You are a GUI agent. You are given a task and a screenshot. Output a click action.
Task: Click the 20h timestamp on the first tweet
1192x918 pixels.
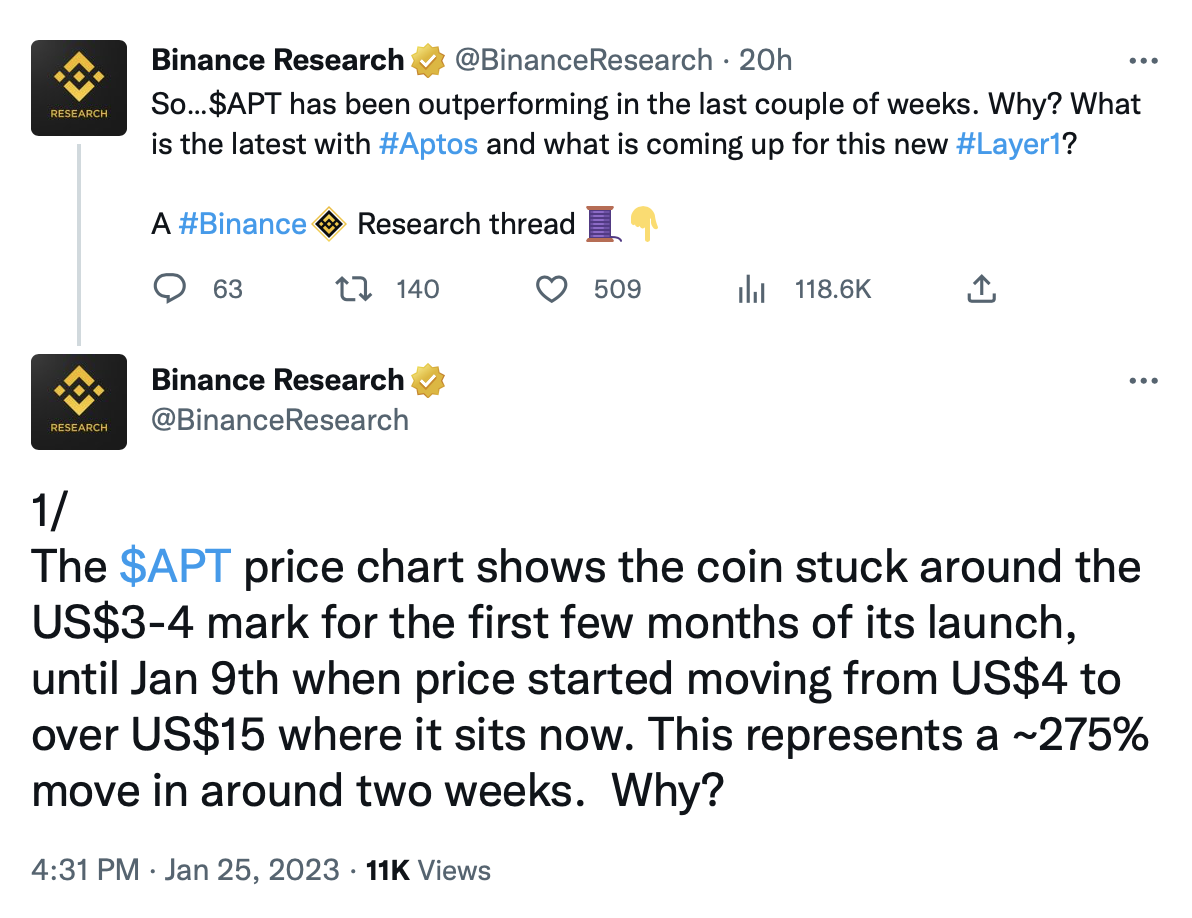point(765,60)
